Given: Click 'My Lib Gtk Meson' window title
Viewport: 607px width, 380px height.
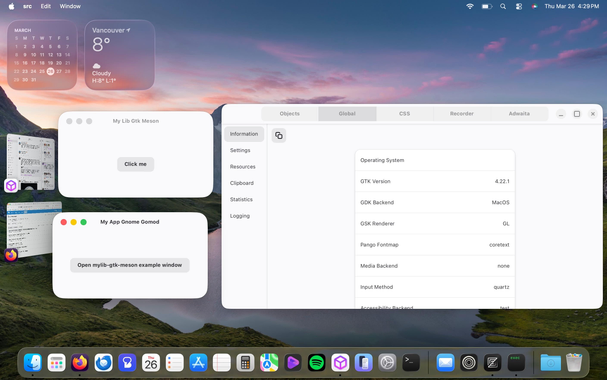Looking at the screenshot, I should point(136,121).
